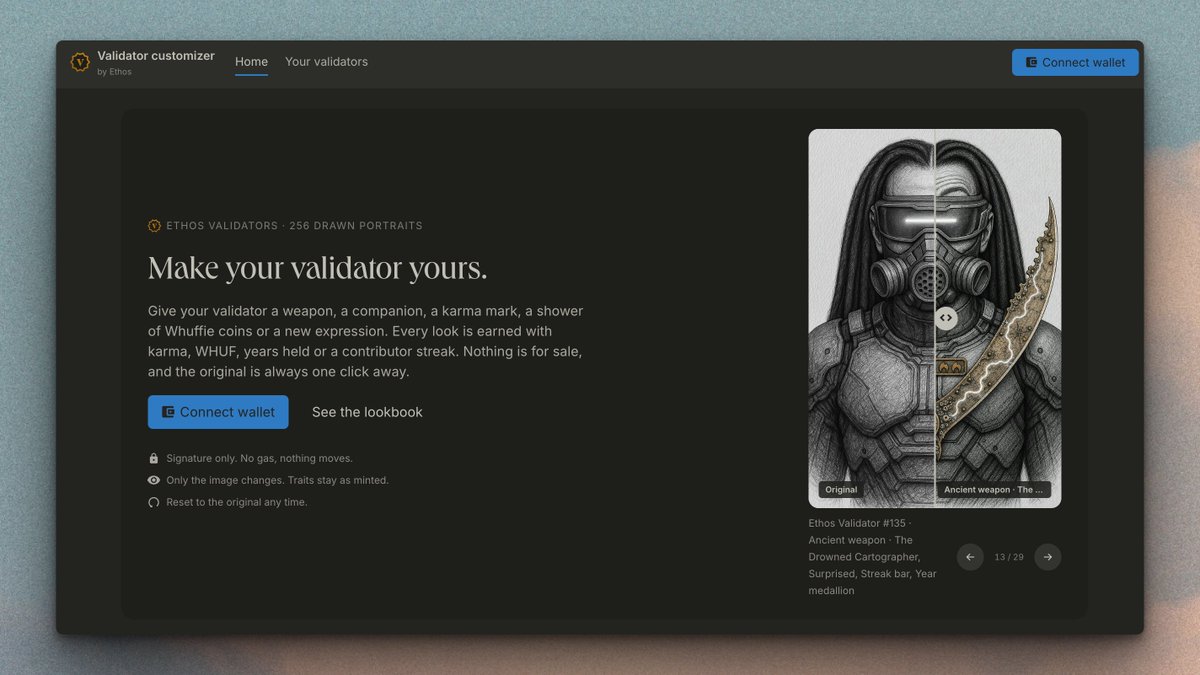Click the Ancient weapon label on portrait

pyautogui.click(x=994, y=490)
